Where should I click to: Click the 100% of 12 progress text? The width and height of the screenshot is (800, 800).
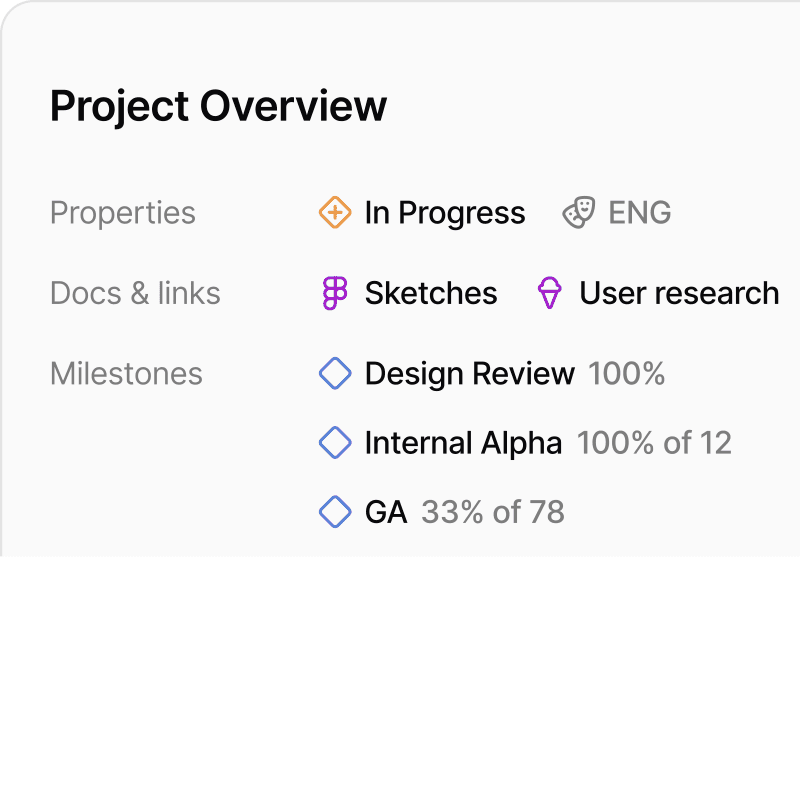[654, 443]
